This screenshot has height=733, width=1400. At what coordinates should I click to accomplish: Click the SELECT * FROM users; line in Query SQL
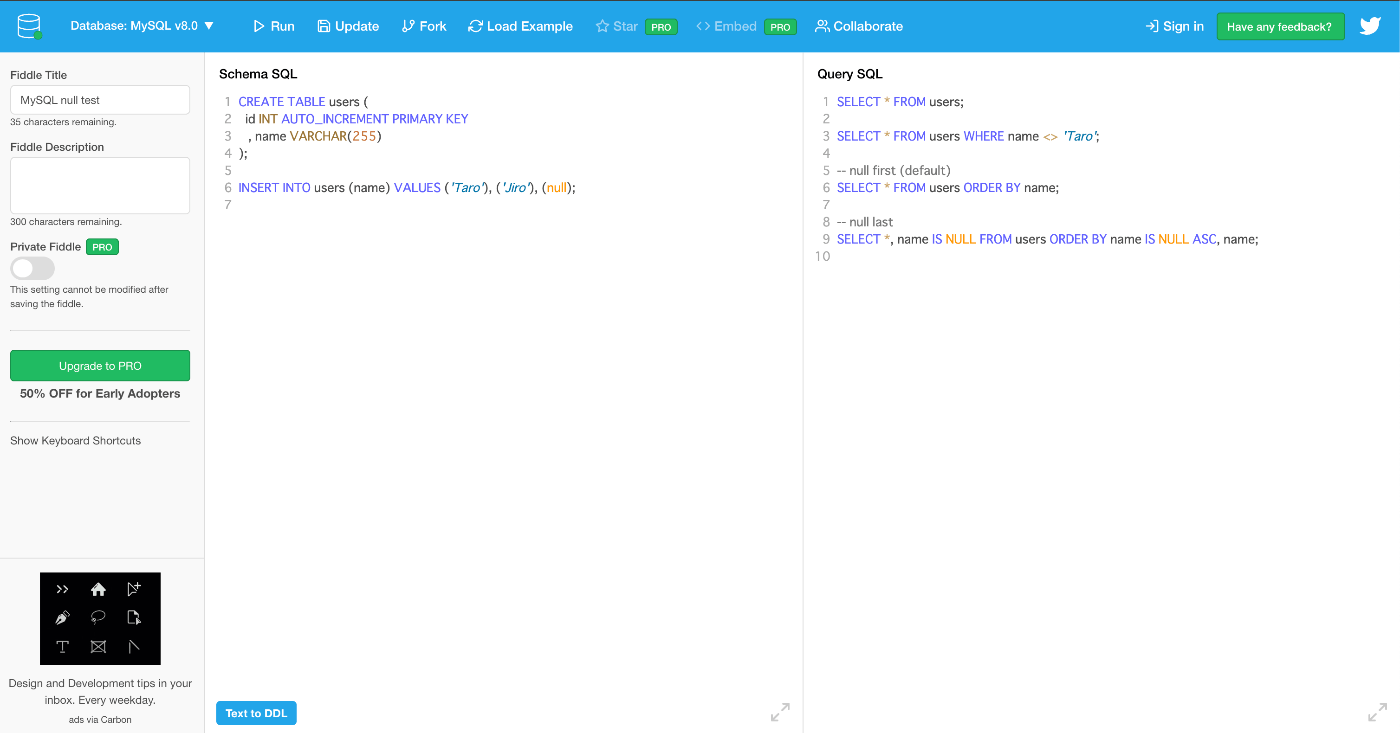pos(900,102)
